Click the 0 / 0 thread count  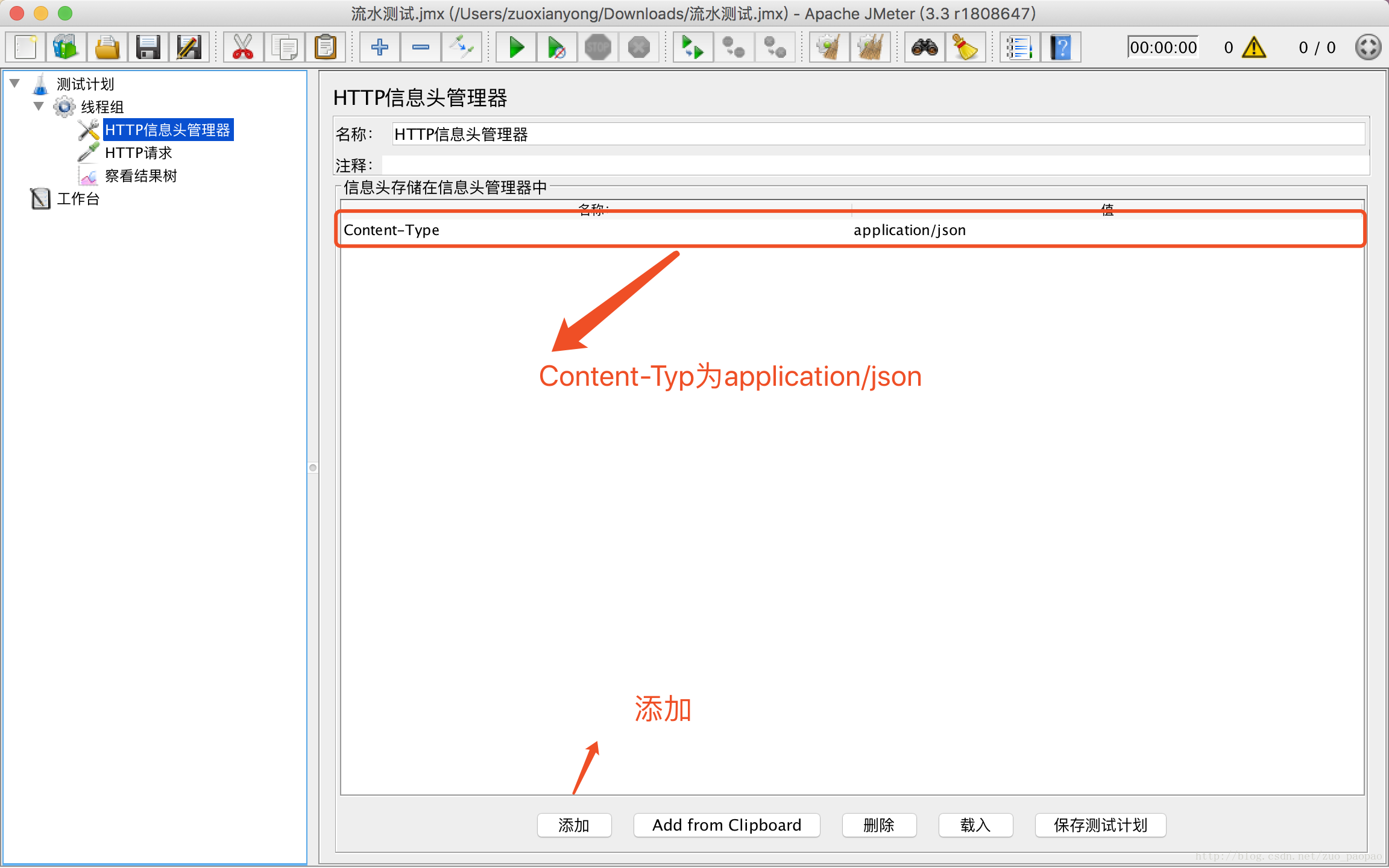pos(1317,48)
